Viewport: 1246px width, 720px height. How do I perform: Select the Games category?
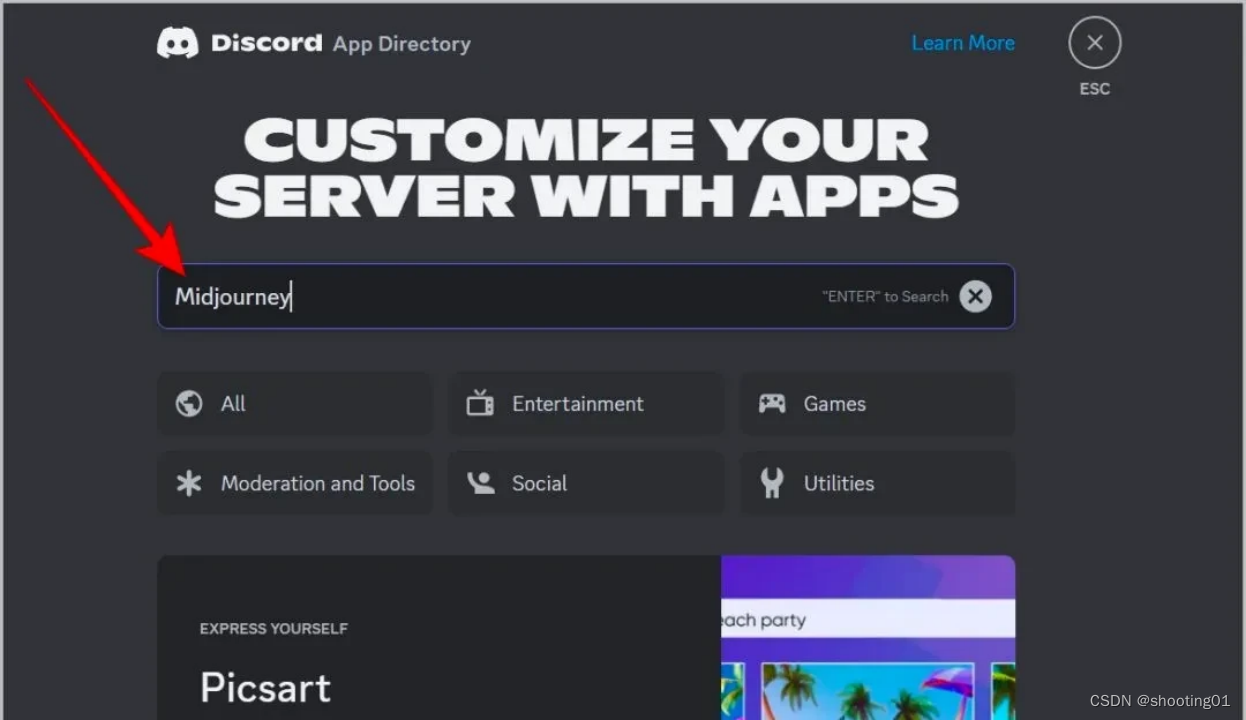(x=877, y=404)
